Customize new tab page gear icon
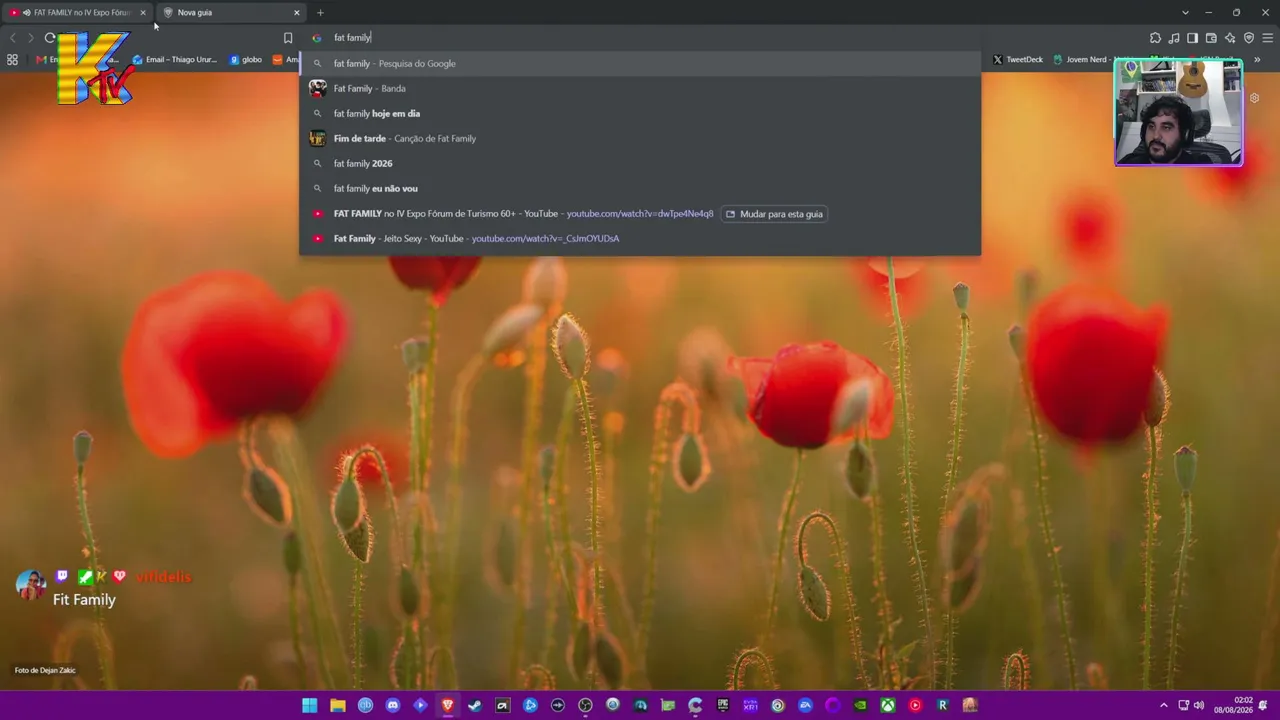Viewport: 1280px width, 720px height. point(1255,98)
